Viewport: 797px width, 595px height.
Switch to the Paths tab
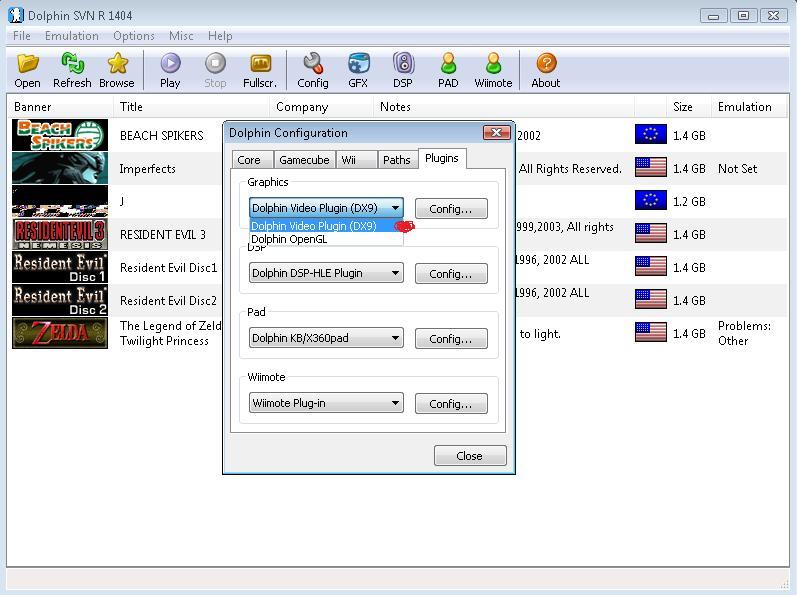pos(397,160)
